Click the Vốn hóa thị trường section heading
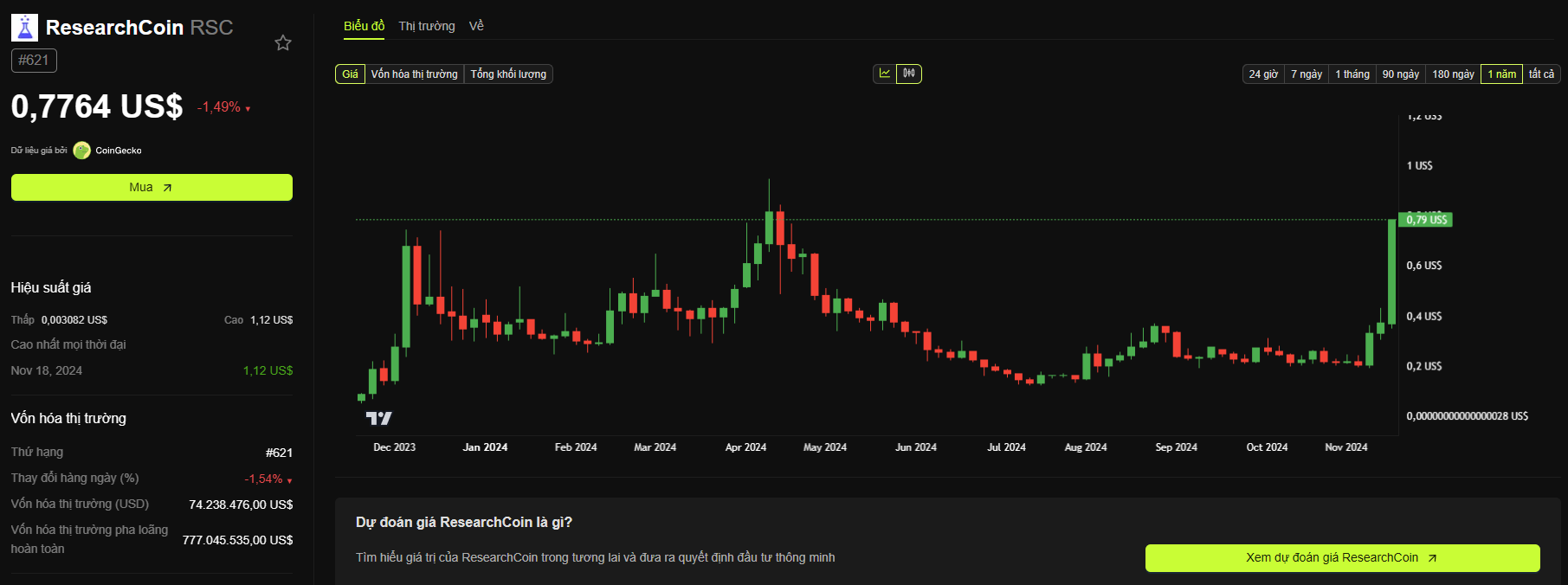The width and height of the screenshot is (1568, 585). pyautogui.click(x=68, y=419)
